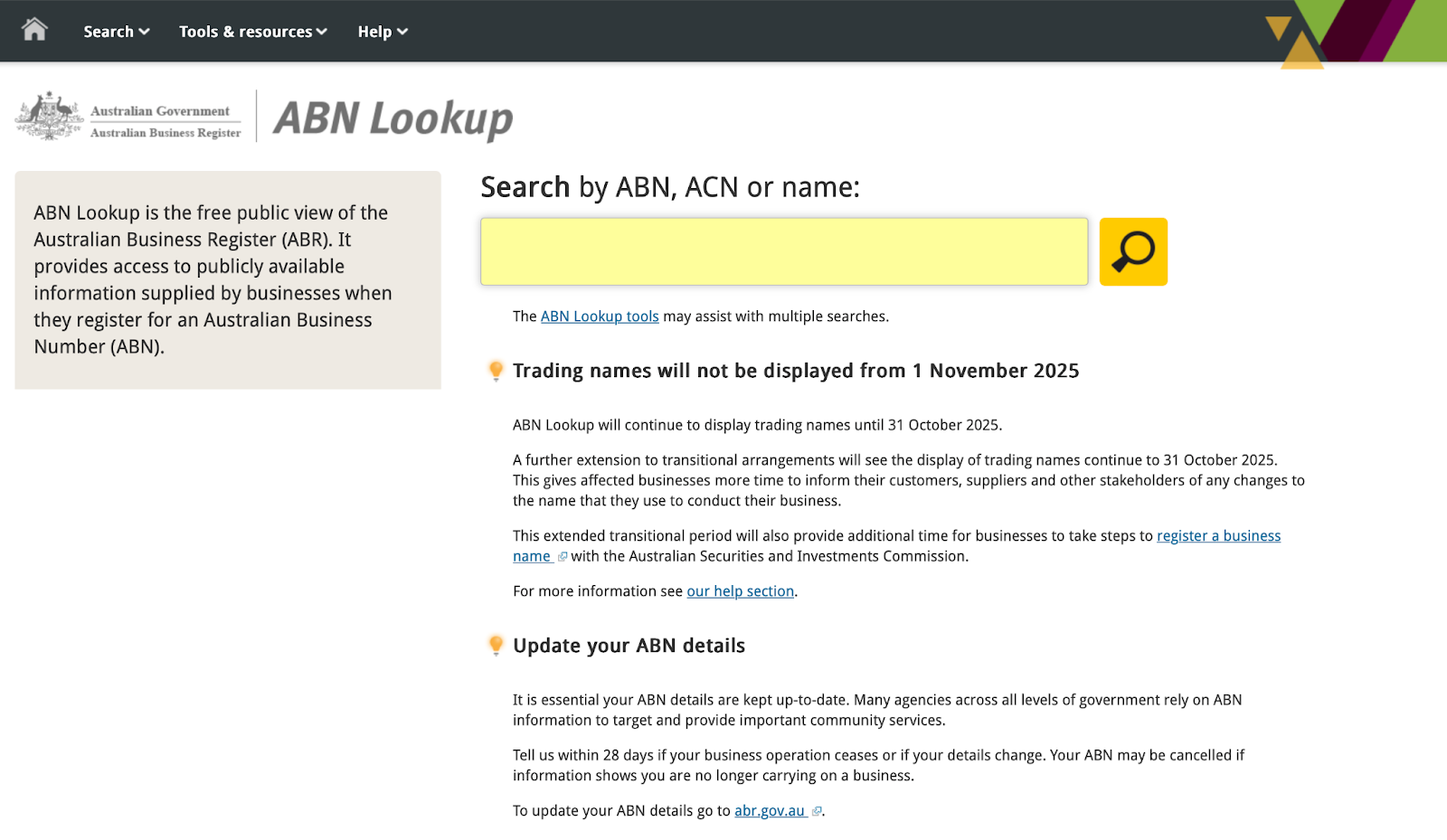Click the Search by ABN, ACN or name heading
1447x840 pixels.
(x=670, y=187)
